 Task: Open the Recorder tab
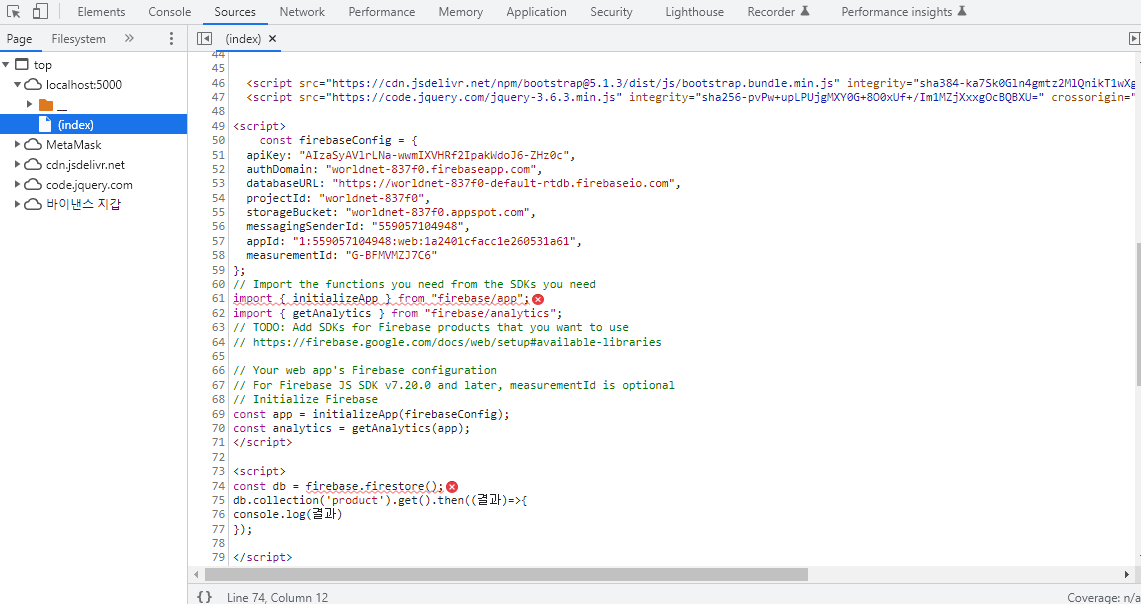coord(778,12)
